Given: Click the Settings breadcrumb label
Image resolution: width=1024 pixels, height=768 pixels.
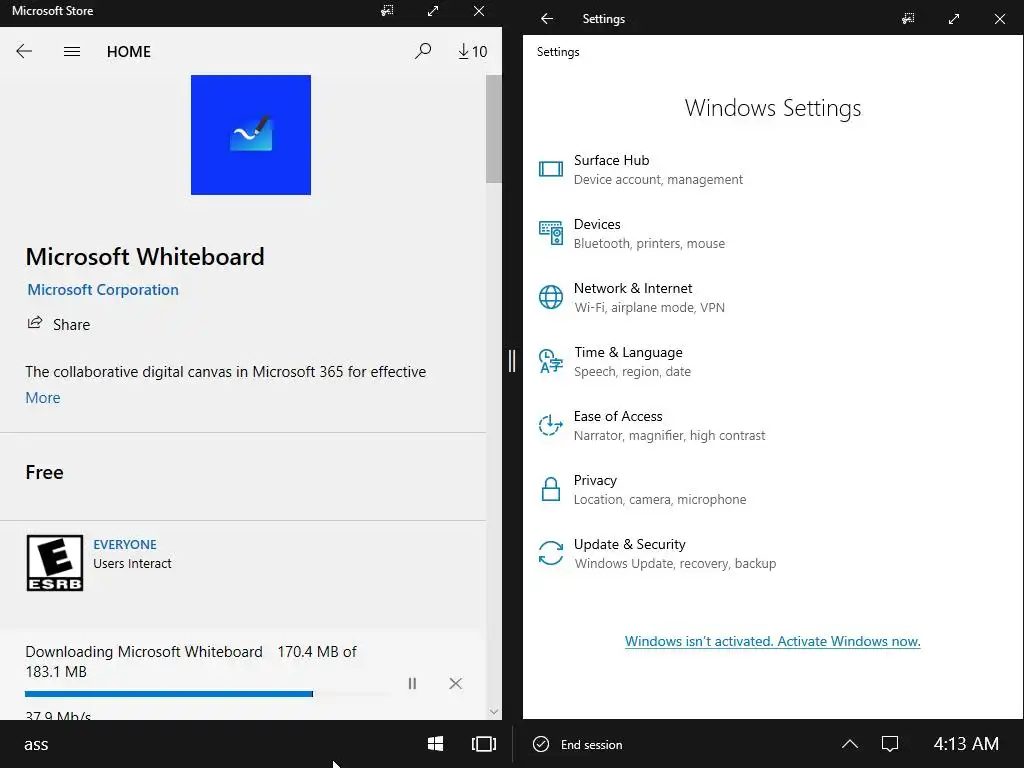Looking at the screenshot, I should (x=558, y=52).
